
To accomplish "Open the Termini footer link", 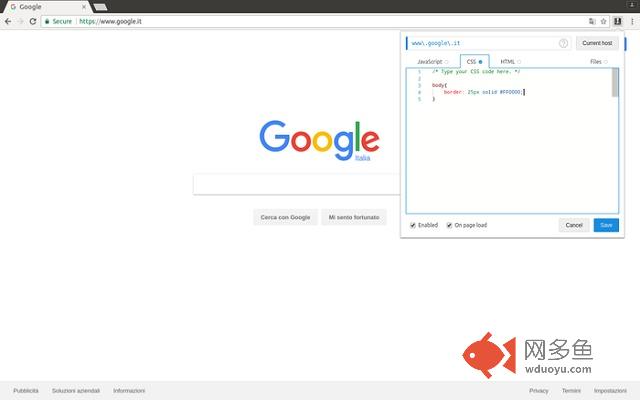I will pos(571,391).
